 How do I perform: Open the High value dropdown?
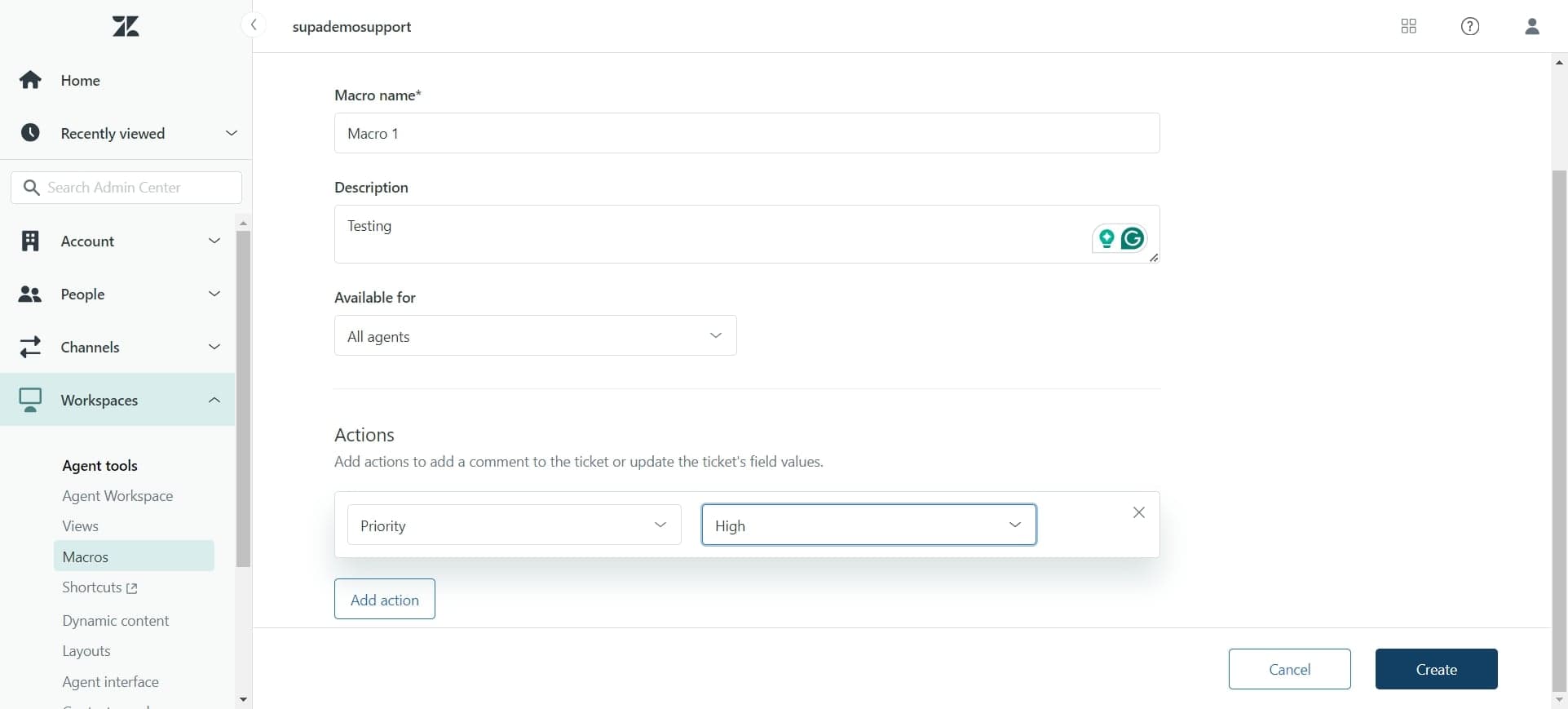coord(868,525)
